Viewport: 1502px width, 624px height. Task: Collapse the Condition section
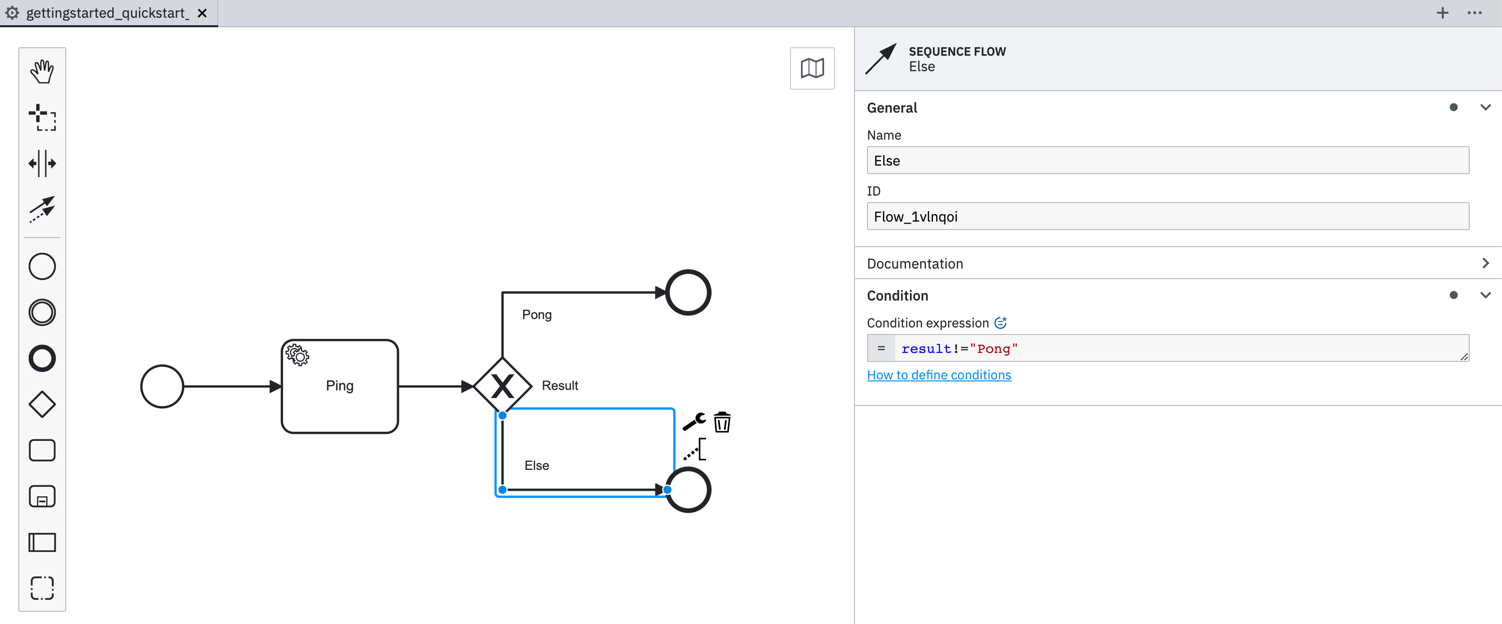point(1485,295)
